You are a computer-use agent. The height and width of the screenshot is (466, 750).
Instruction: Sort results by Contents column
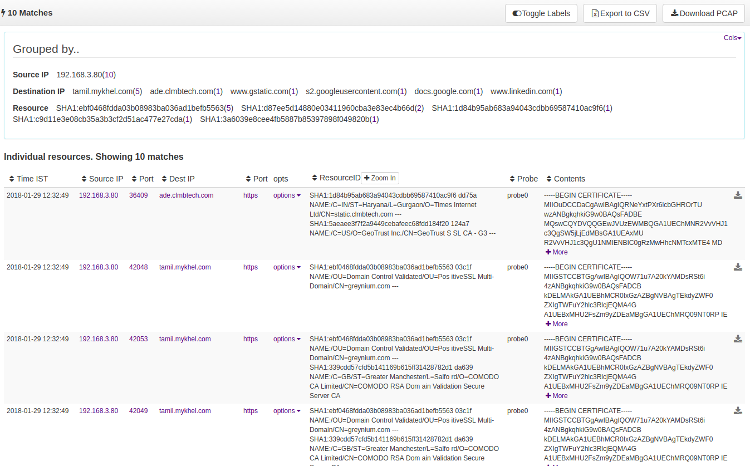click(x=570, y=178)
